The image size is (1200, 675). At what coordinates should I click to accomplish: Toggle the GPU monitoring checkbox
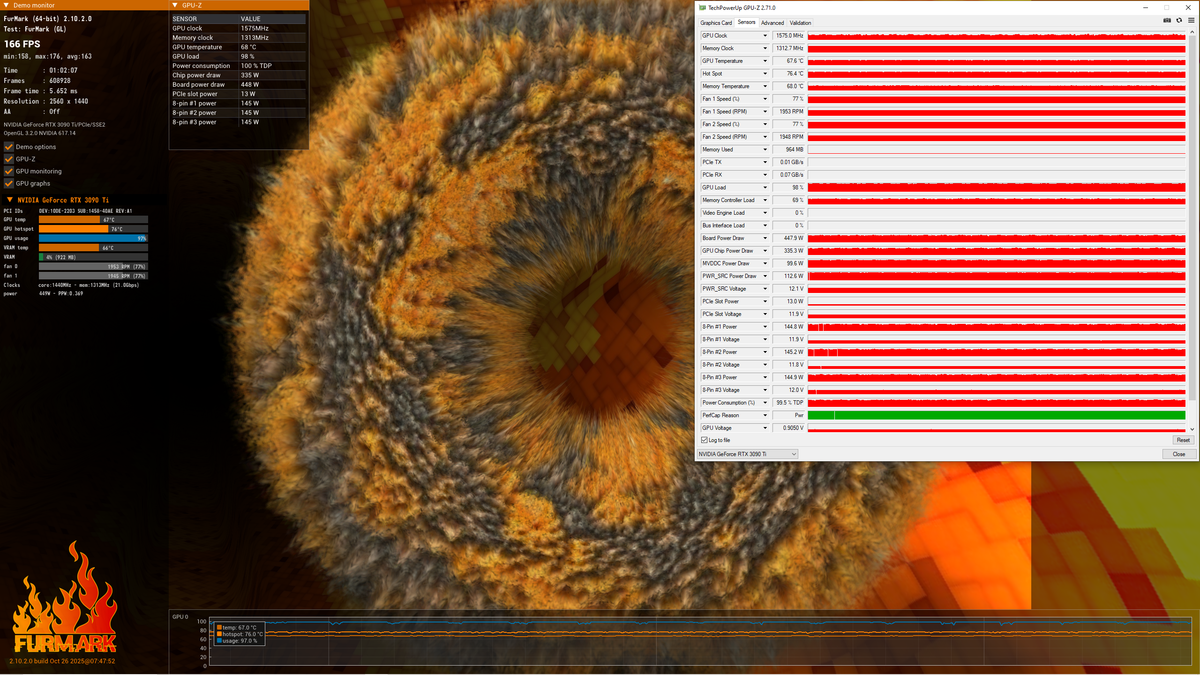(x=9, y=171)
